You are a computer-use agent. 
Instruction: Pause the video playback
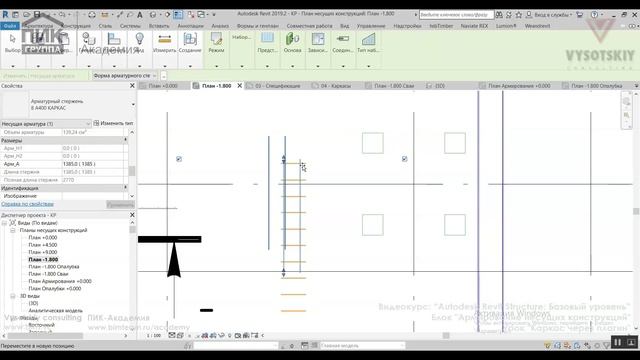[618, 342]
